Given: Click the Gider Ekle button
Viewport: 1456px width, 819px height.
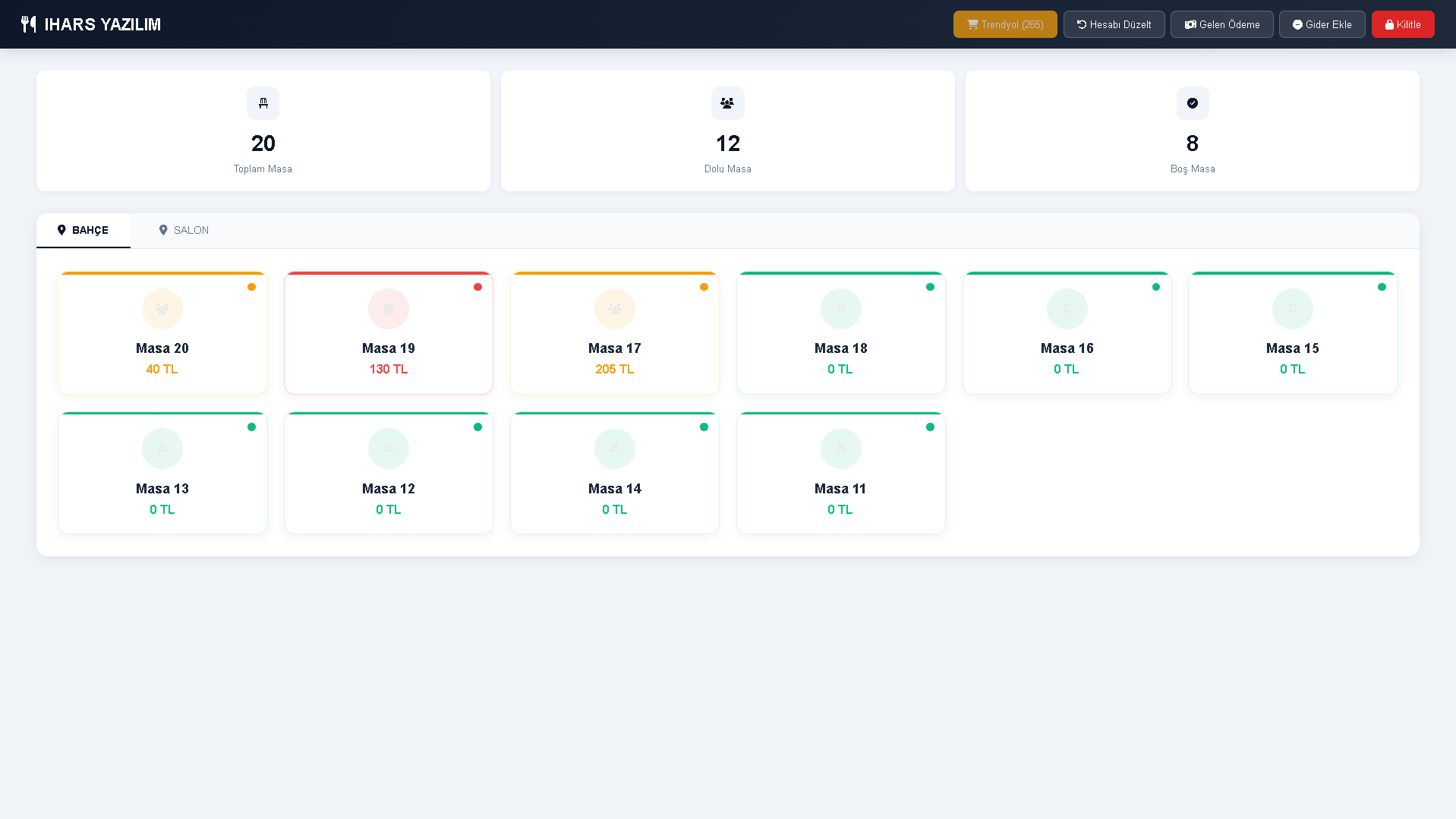Looking at the screenshot, I should [x=1322, y=24].
